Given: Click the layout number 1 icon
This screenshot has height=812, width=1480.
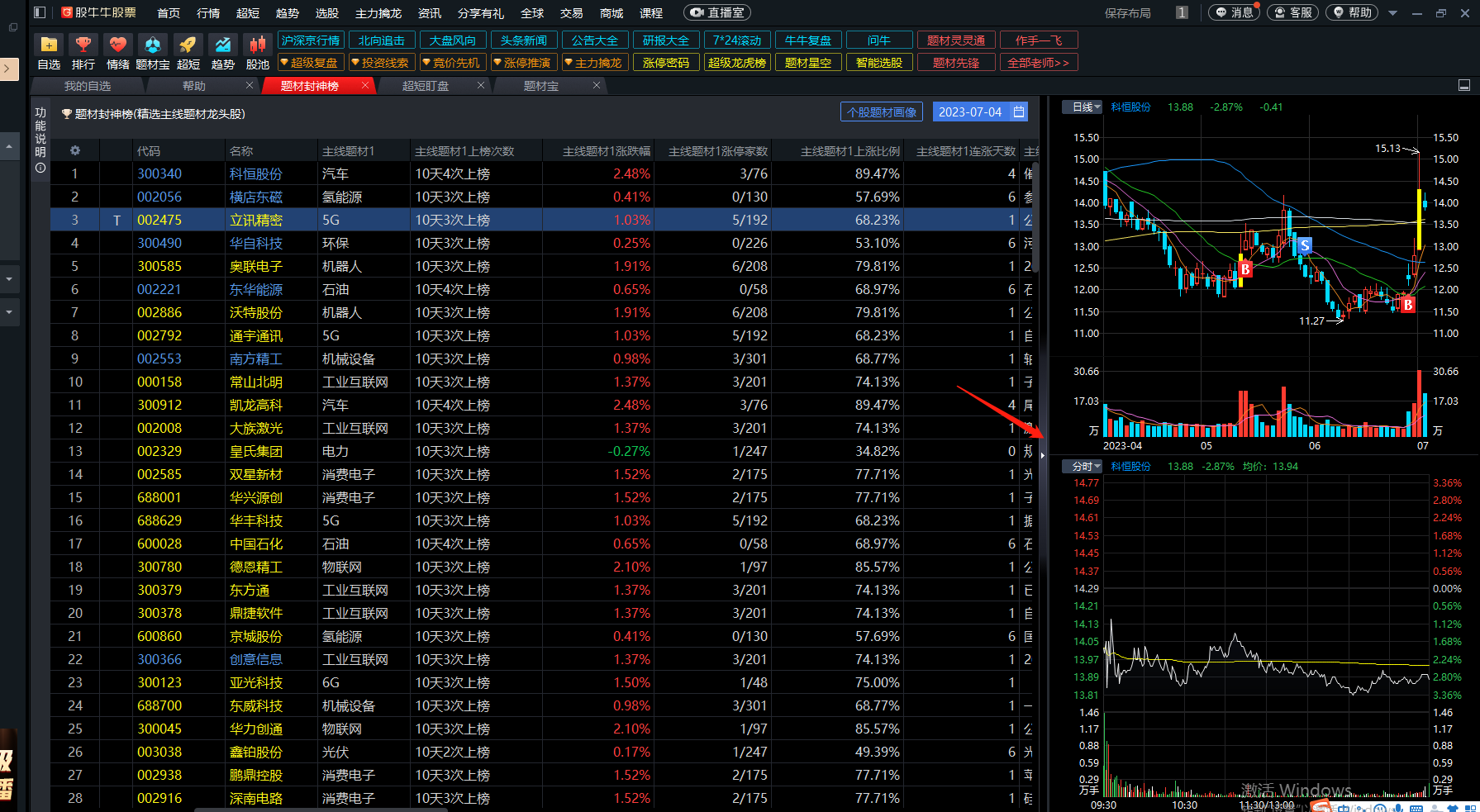Looking at the screenshot, I should point(1182,12).
